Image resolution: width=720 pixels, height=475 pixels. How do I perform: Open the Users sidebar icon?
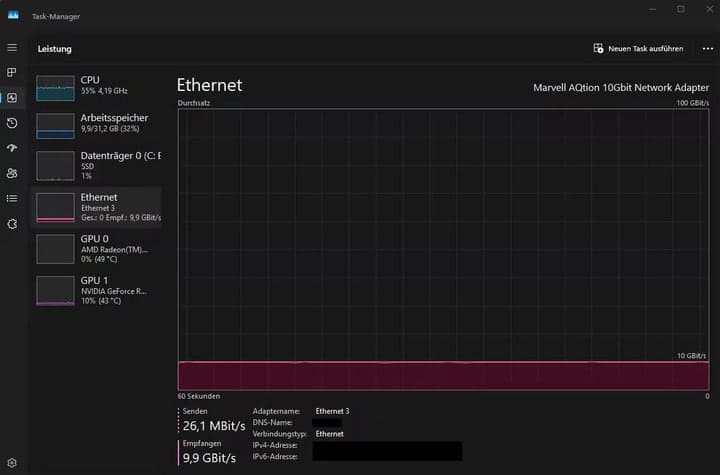(12, 173)
